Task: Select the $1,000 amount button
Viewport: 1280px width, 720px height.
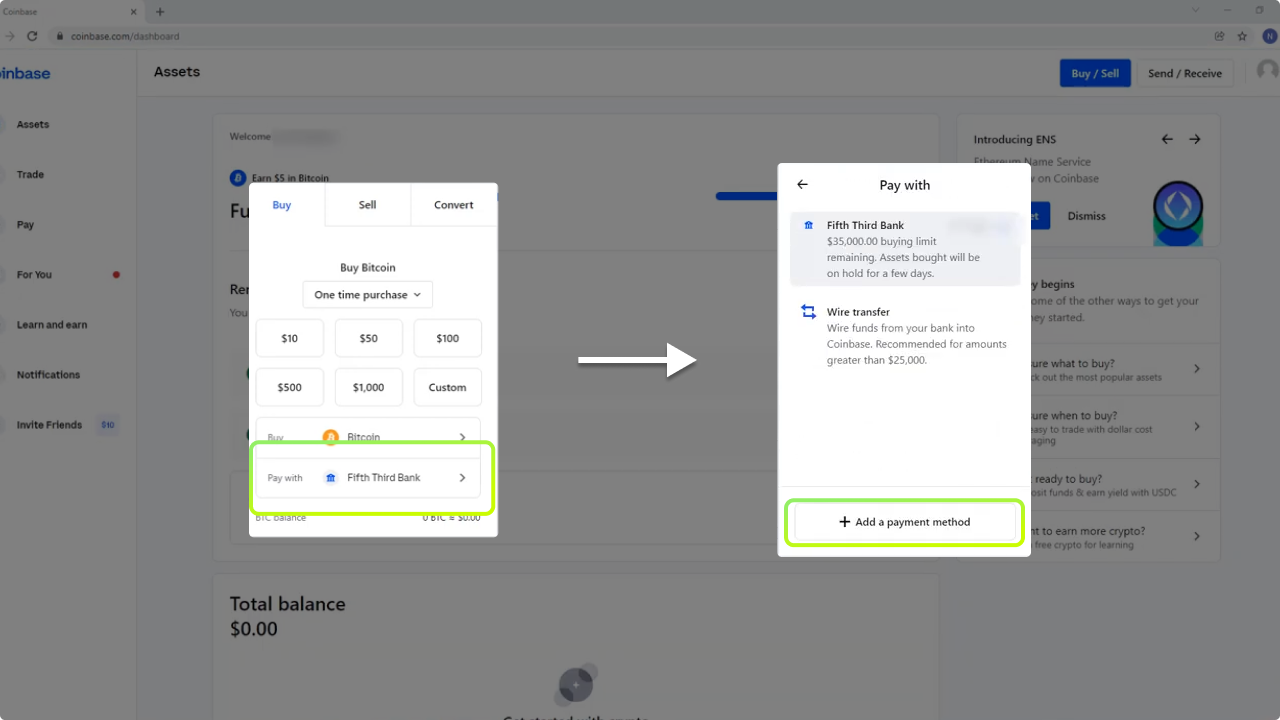Action: (368, 387)
